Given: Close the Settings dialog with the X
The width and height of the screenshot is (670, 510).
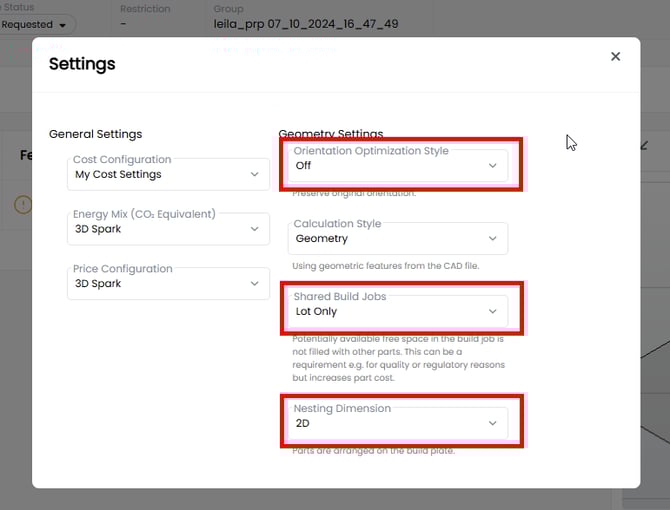Looking at the screenshot, I should coord(615,57).
